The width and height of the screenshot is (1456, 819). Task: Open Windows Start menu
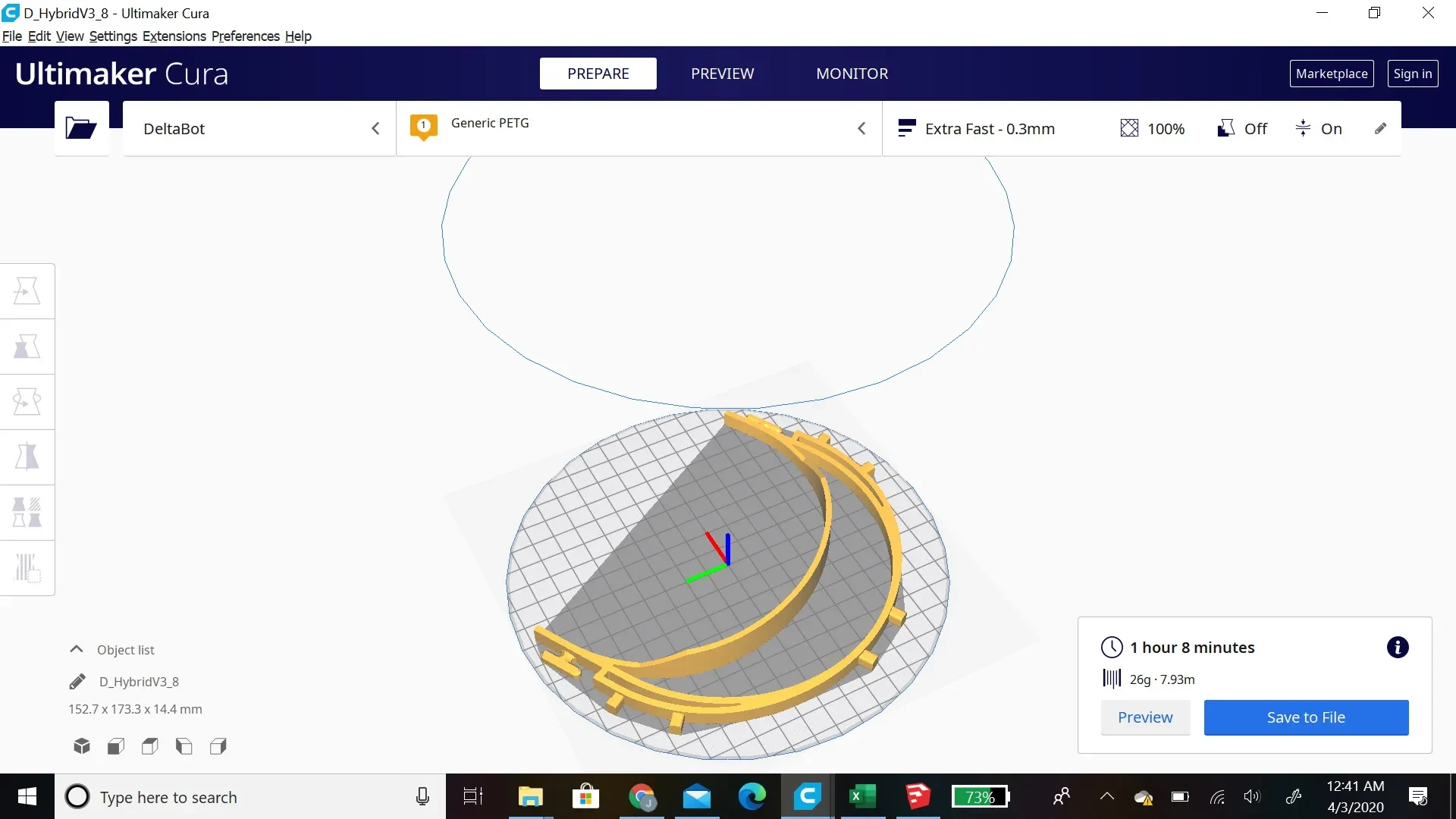[27, 796]
